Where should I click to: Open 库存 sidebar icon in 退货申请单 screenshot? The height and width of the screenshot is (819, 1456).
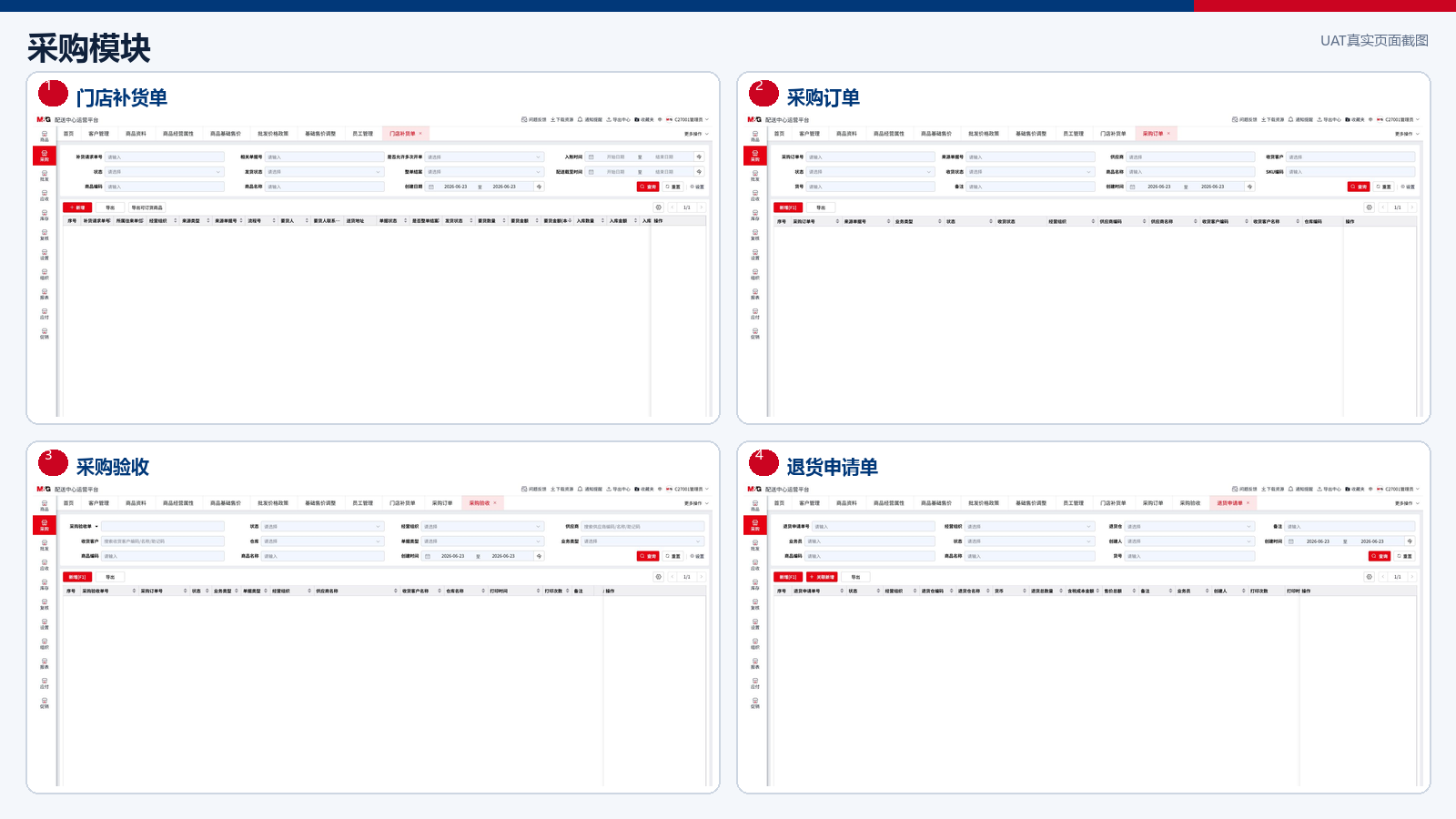pyautogui.click(x=754, y=584)
